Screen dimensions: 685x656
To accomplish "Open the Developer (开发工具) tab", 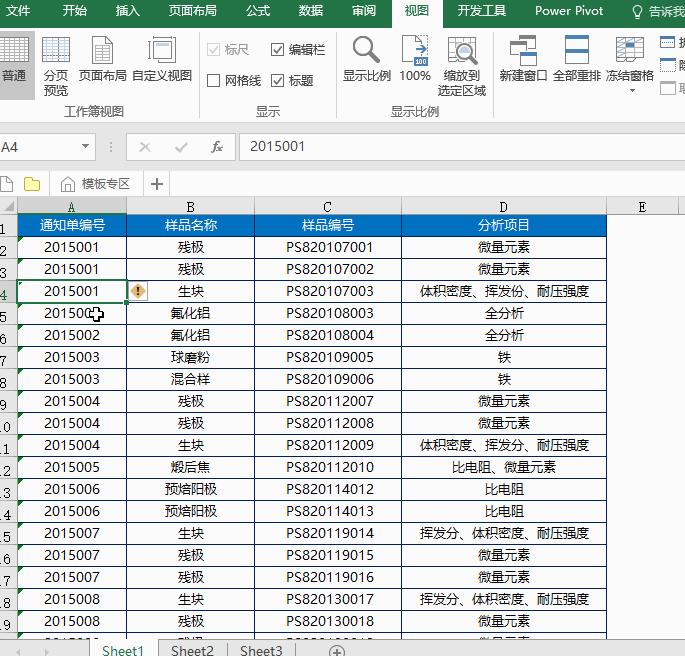I will coord(481,11).
